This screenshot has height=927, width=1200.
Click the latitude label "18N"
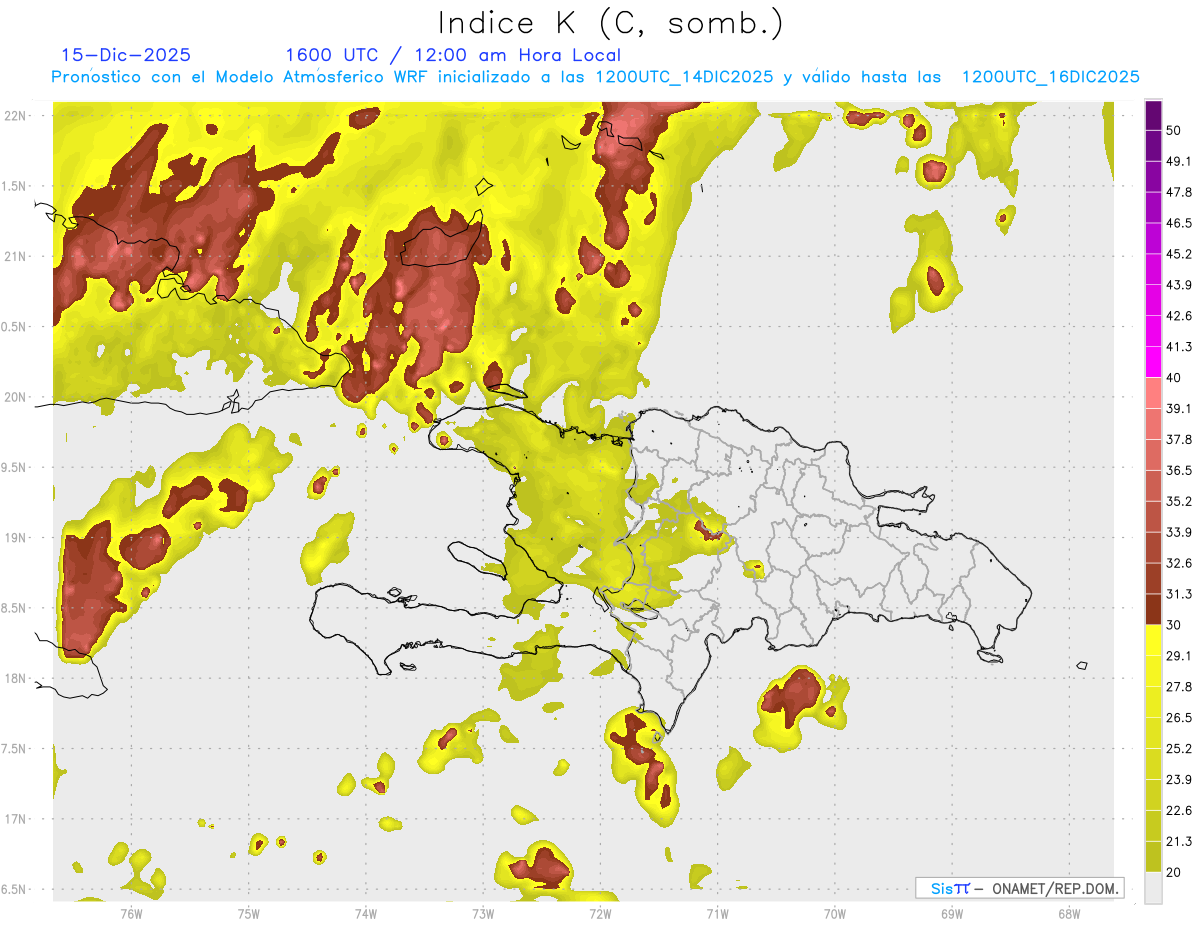(16, 679)
